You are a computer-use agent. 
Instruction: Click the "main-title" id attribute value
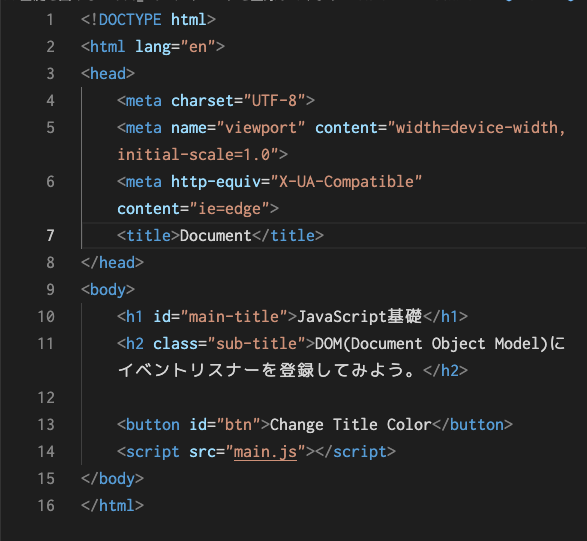pos(234,317)
